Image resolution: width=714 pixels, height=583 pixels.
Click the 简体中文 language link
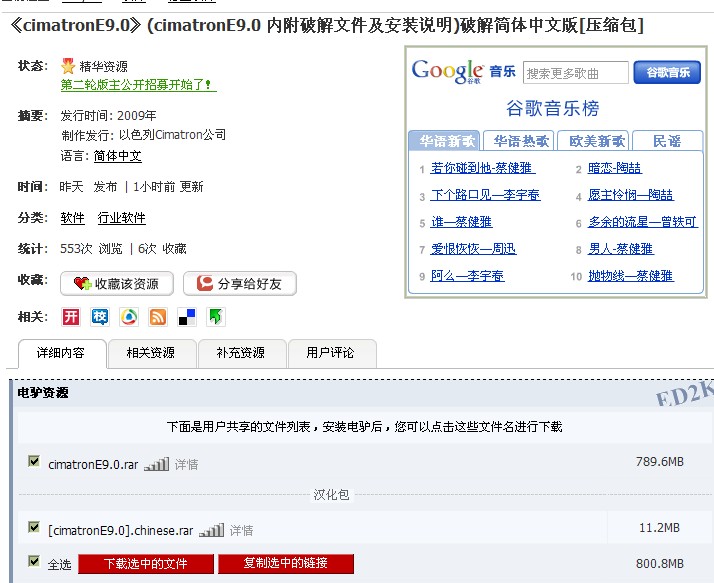tap(118, 156)
